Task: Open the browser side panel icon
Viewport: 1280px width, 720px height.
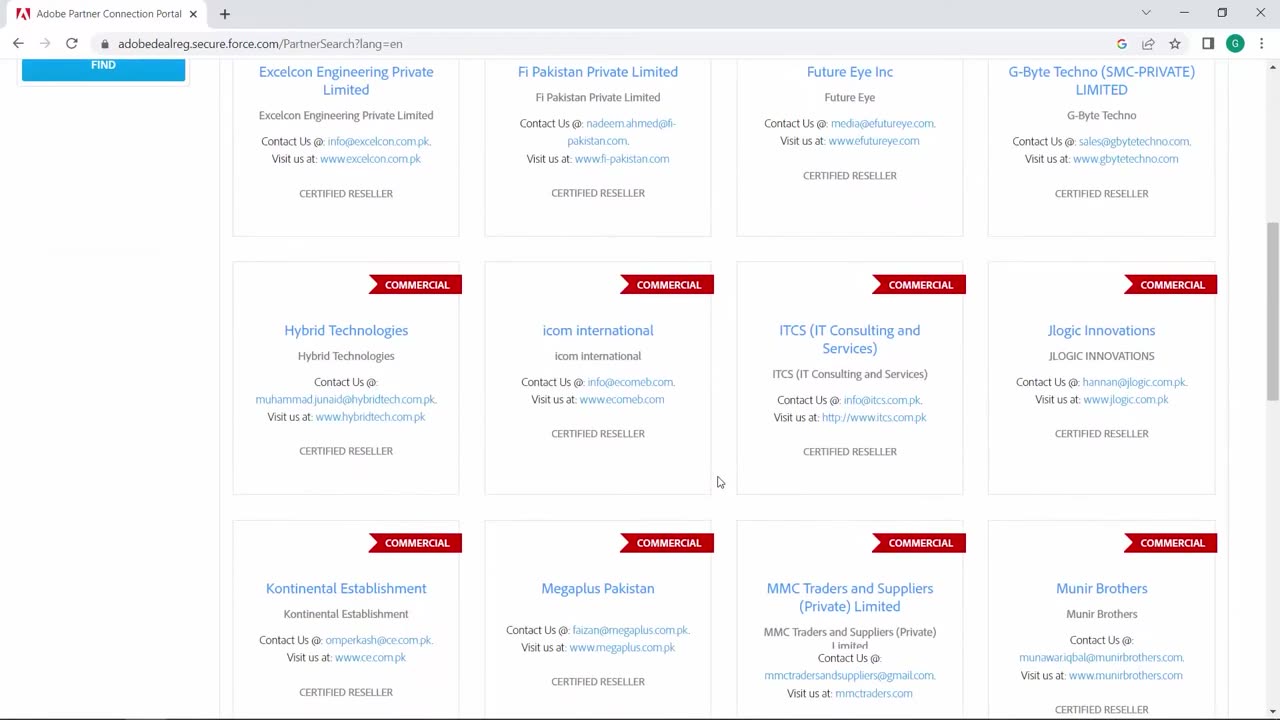Action: click(1208, 44)
